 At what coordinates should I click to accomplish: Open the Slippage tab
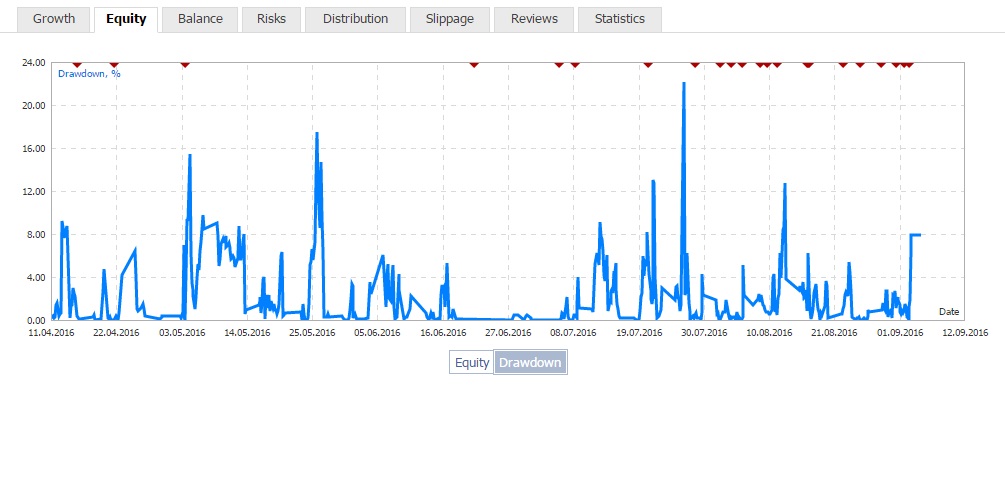(x=450, y=19)
